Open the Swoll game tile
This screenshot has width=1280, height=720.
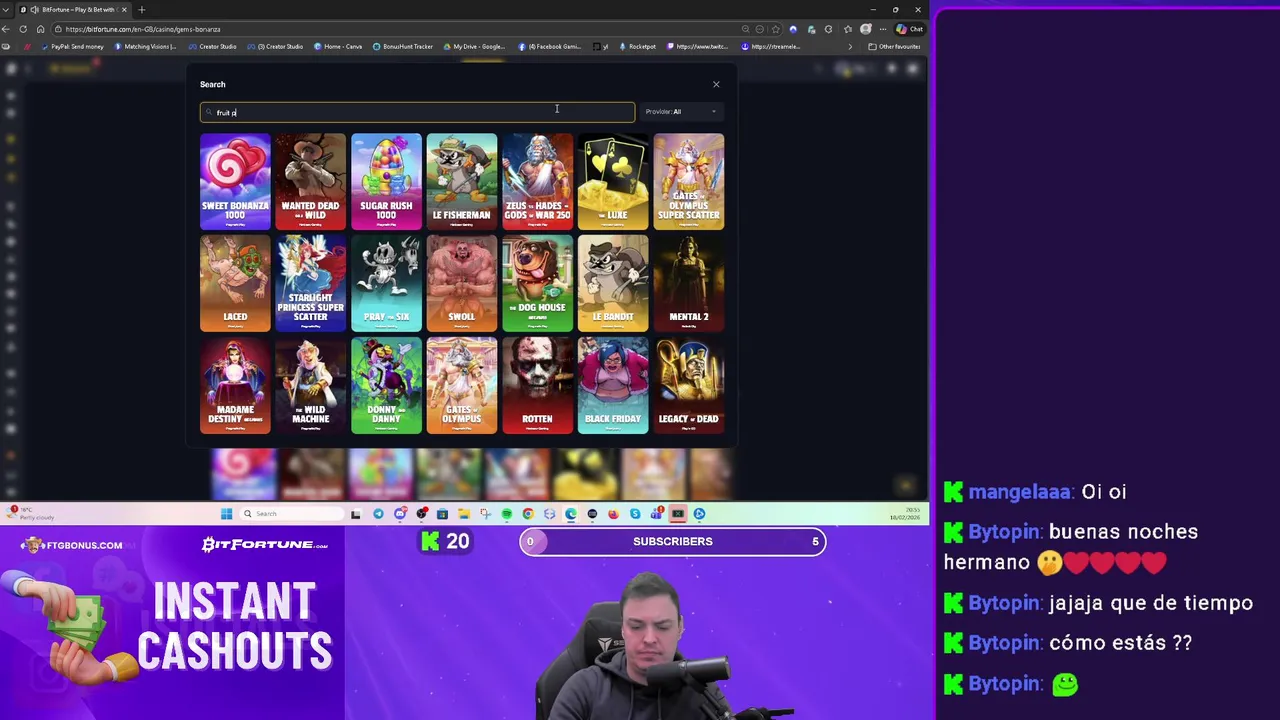click(461, 284)
